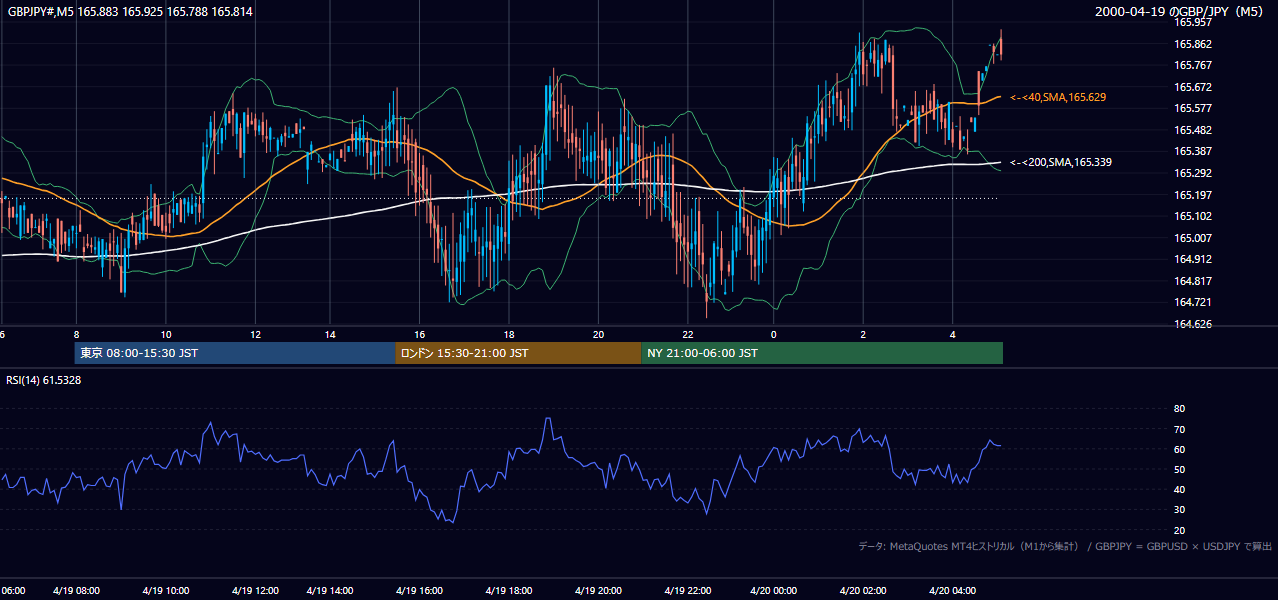The width and height of the screenshot is (1278, 600).
Task: Click price axis value 165.577
Action: click(1193, 108)
